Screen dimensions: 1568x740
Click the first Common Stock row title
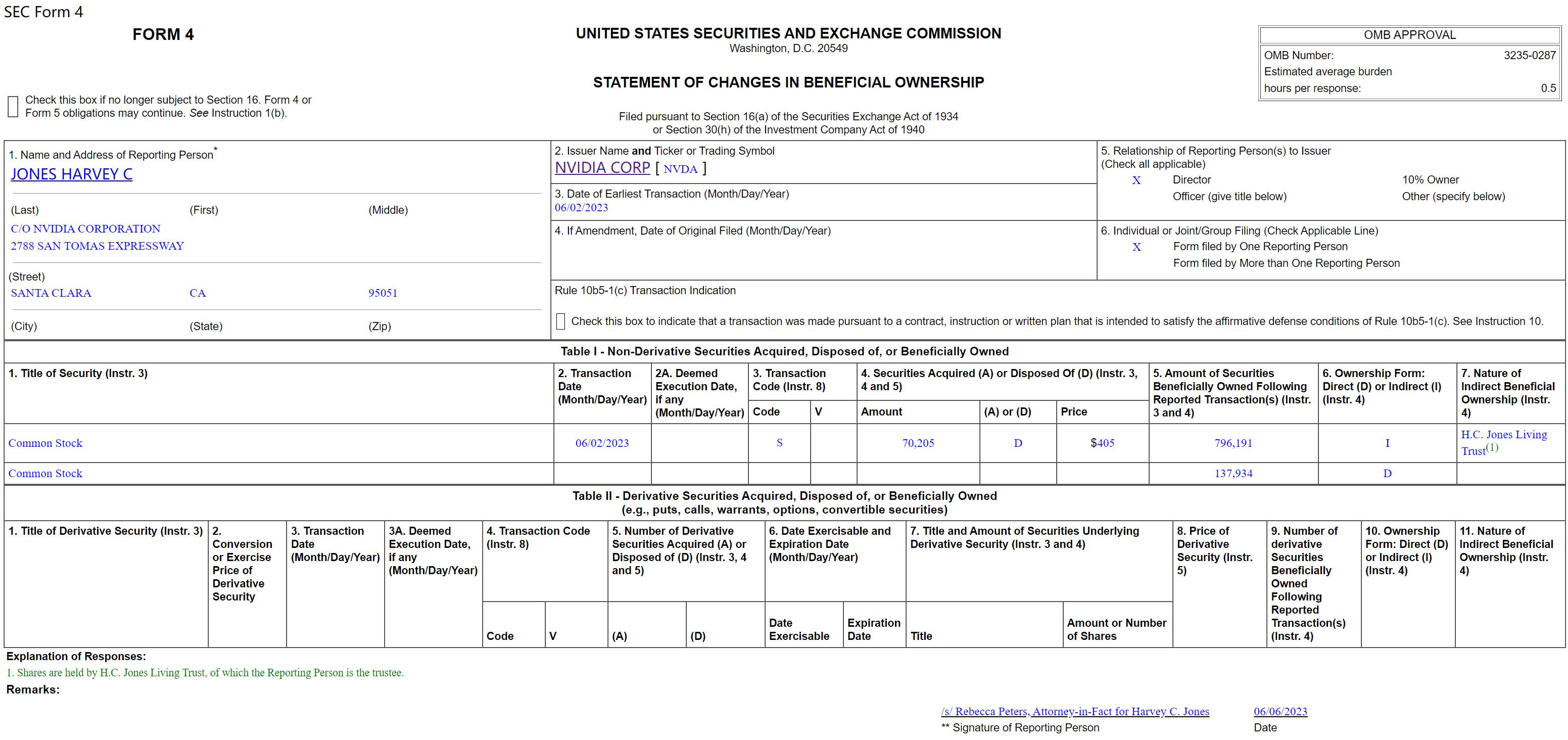coord(45,443)
